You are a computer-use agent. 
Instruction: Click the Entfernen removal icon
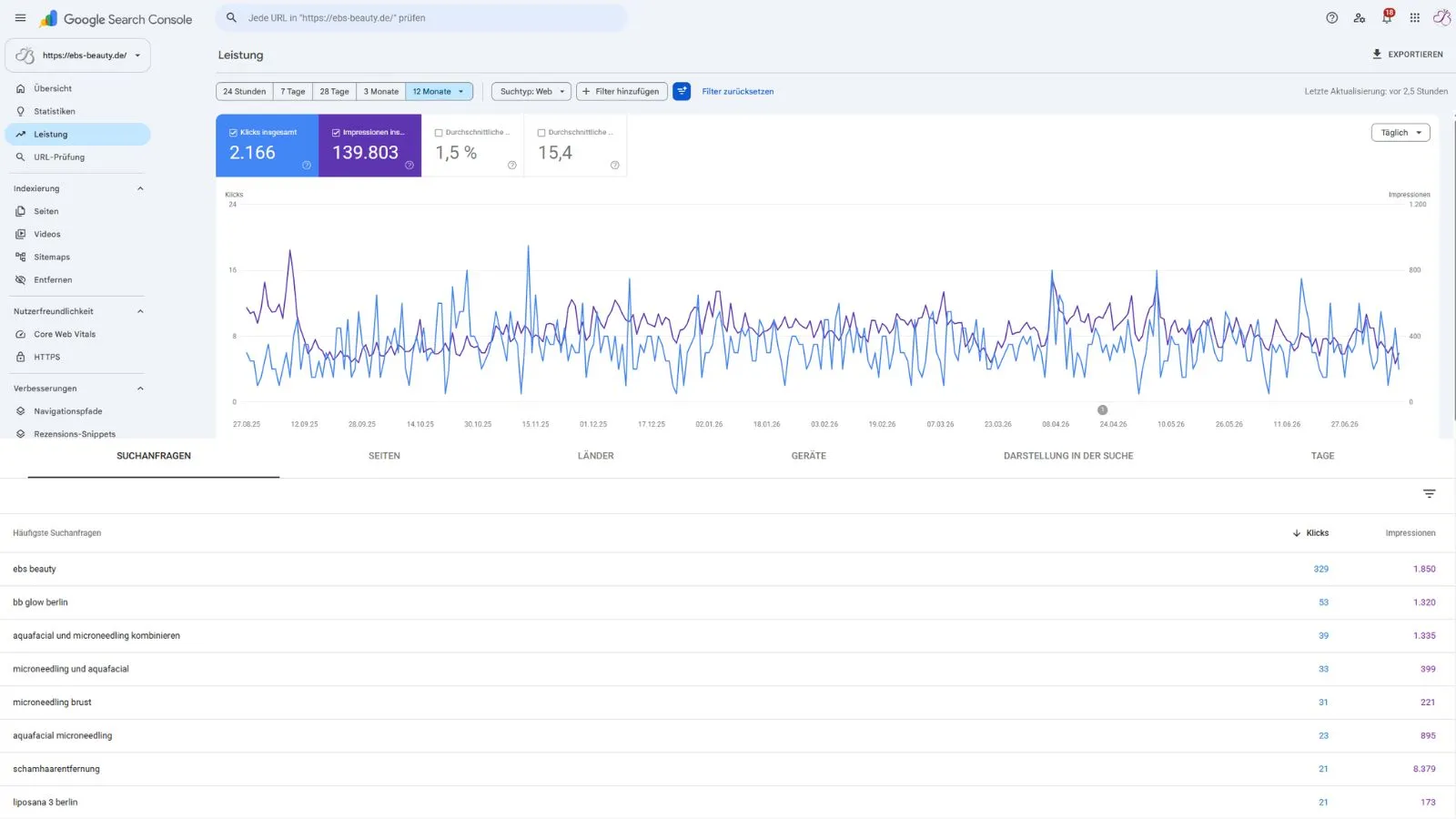click(20, 279)
